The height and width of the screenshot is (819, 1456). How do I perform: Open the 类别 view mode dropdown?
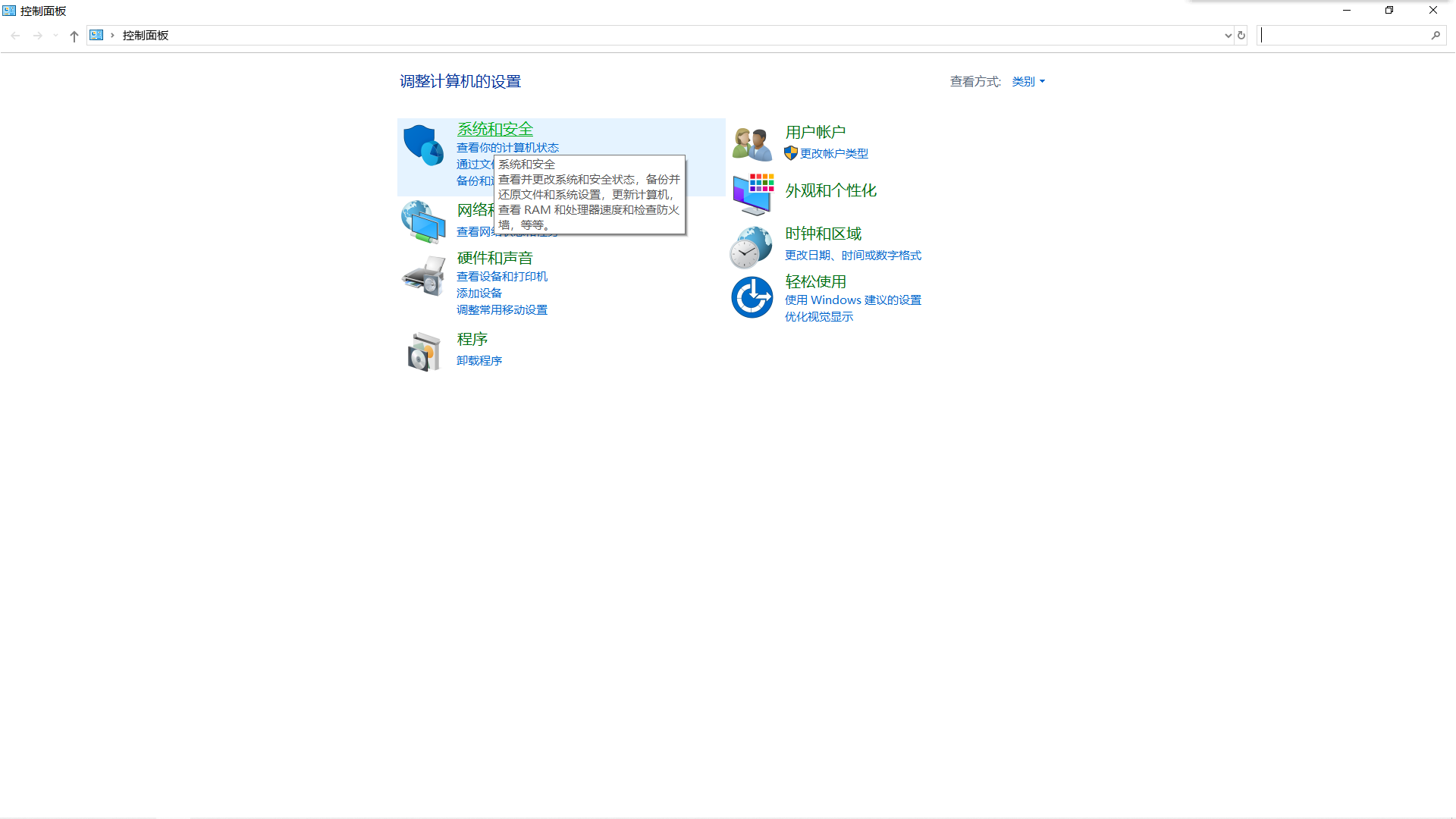(1028, 81)
